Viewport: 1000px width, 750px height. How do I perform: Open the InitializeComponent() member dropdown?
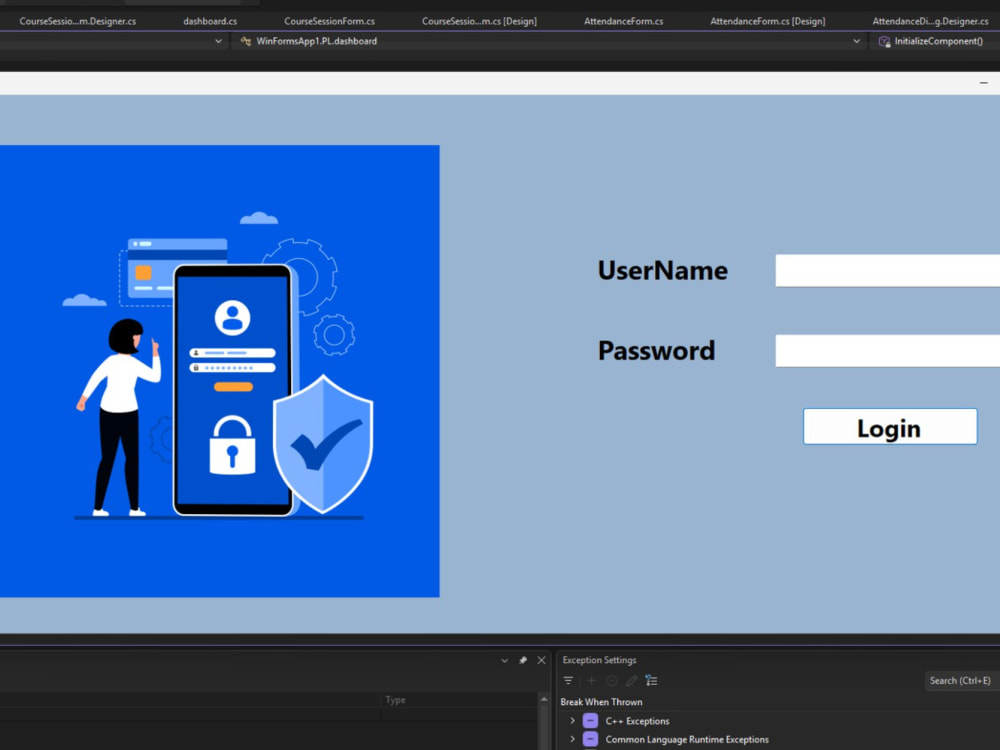(x=938, y=41)
